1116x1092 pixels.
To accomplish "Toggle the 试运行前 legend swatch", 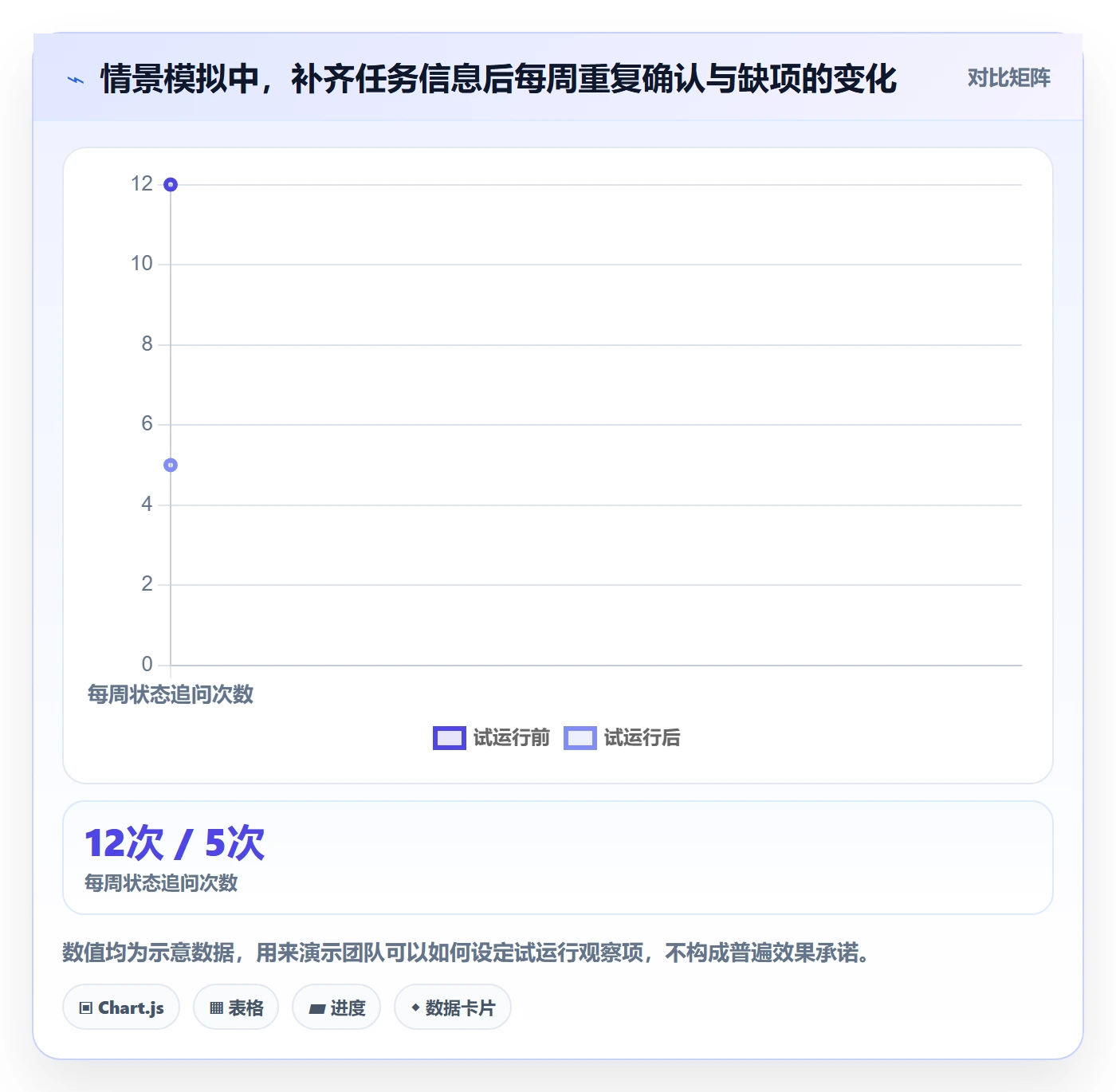I will tap(449, 738).
